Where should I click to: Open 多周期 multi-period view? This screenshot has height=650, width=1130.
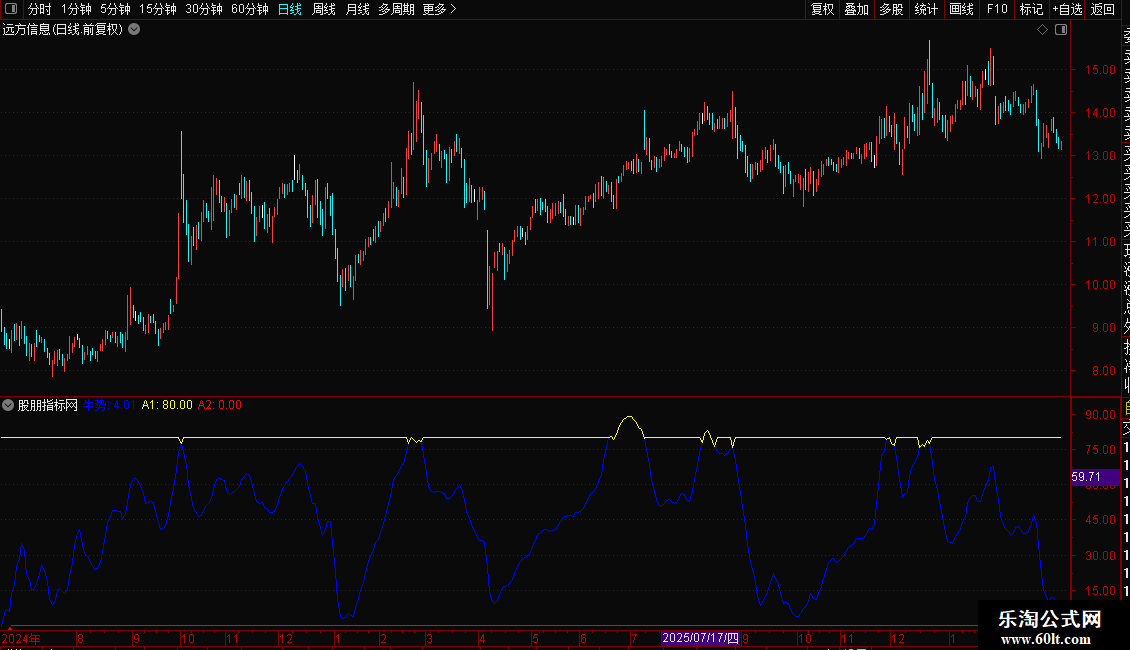click(x=396, y=9)
